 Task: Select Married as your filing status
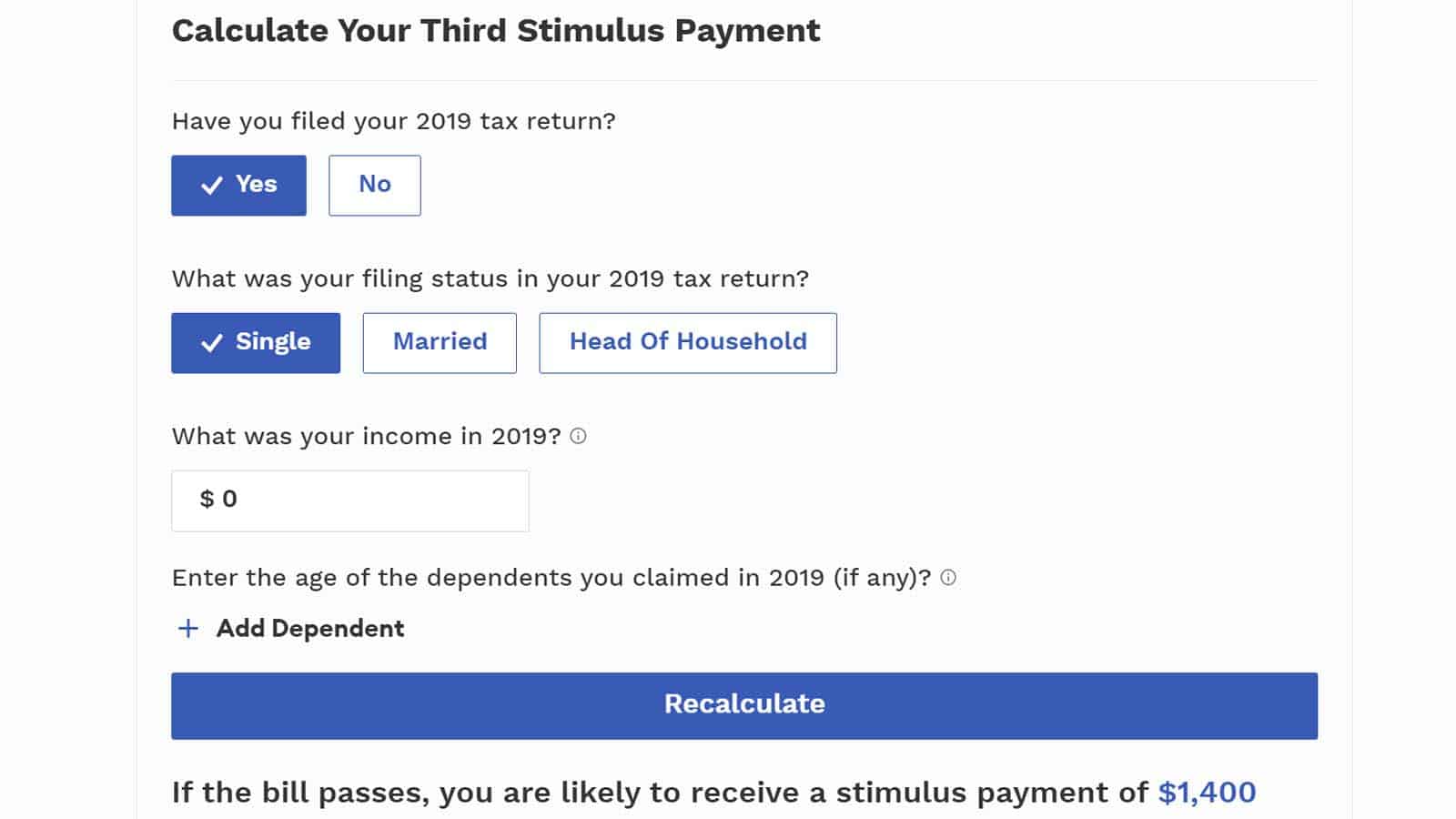pos(440,343)
